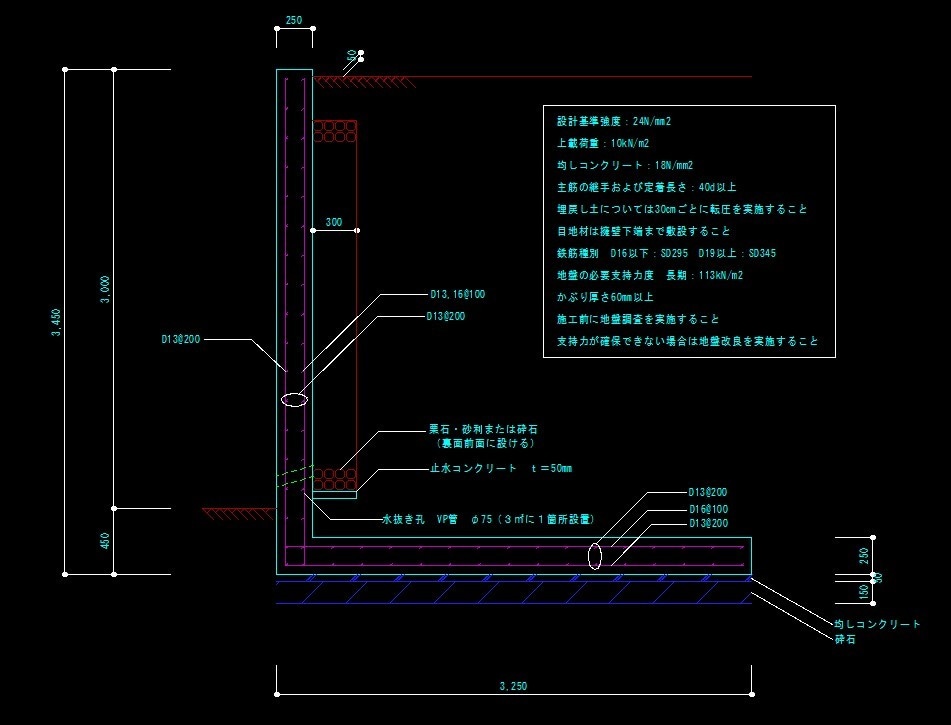Screen dimensions: 951x725
Task: Select the 'D13@200' label left of the wall
Action: [x=180, y=339]
